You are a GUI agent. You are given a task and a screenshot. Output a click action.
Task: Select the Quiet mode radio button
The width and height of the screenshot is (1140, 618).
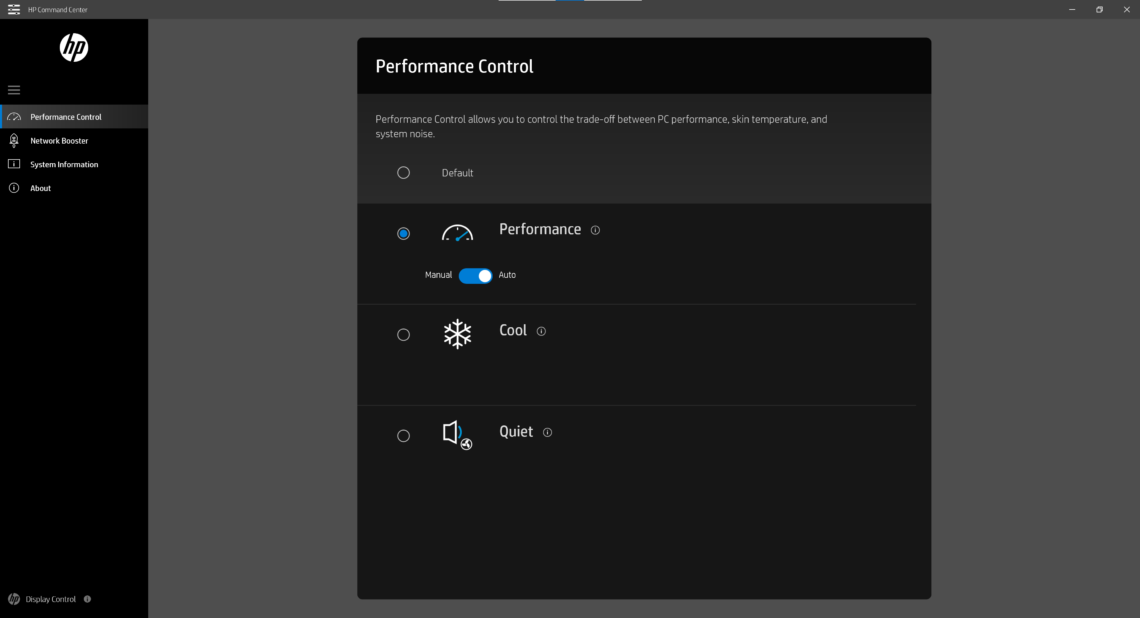[404, 435]
